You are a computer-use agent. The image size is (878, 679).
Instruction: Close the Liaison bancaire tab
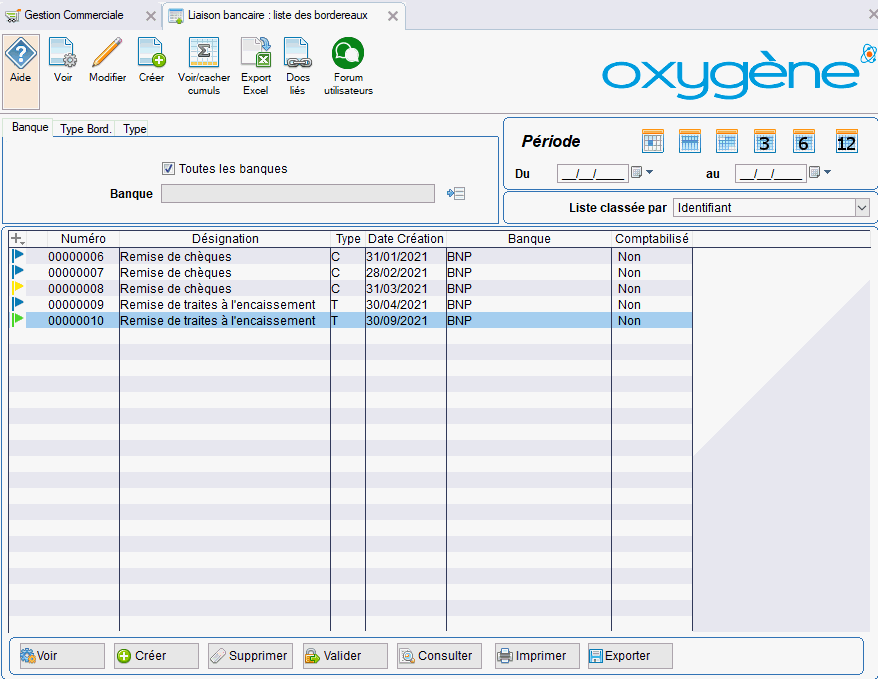click(x=393, y=16)
